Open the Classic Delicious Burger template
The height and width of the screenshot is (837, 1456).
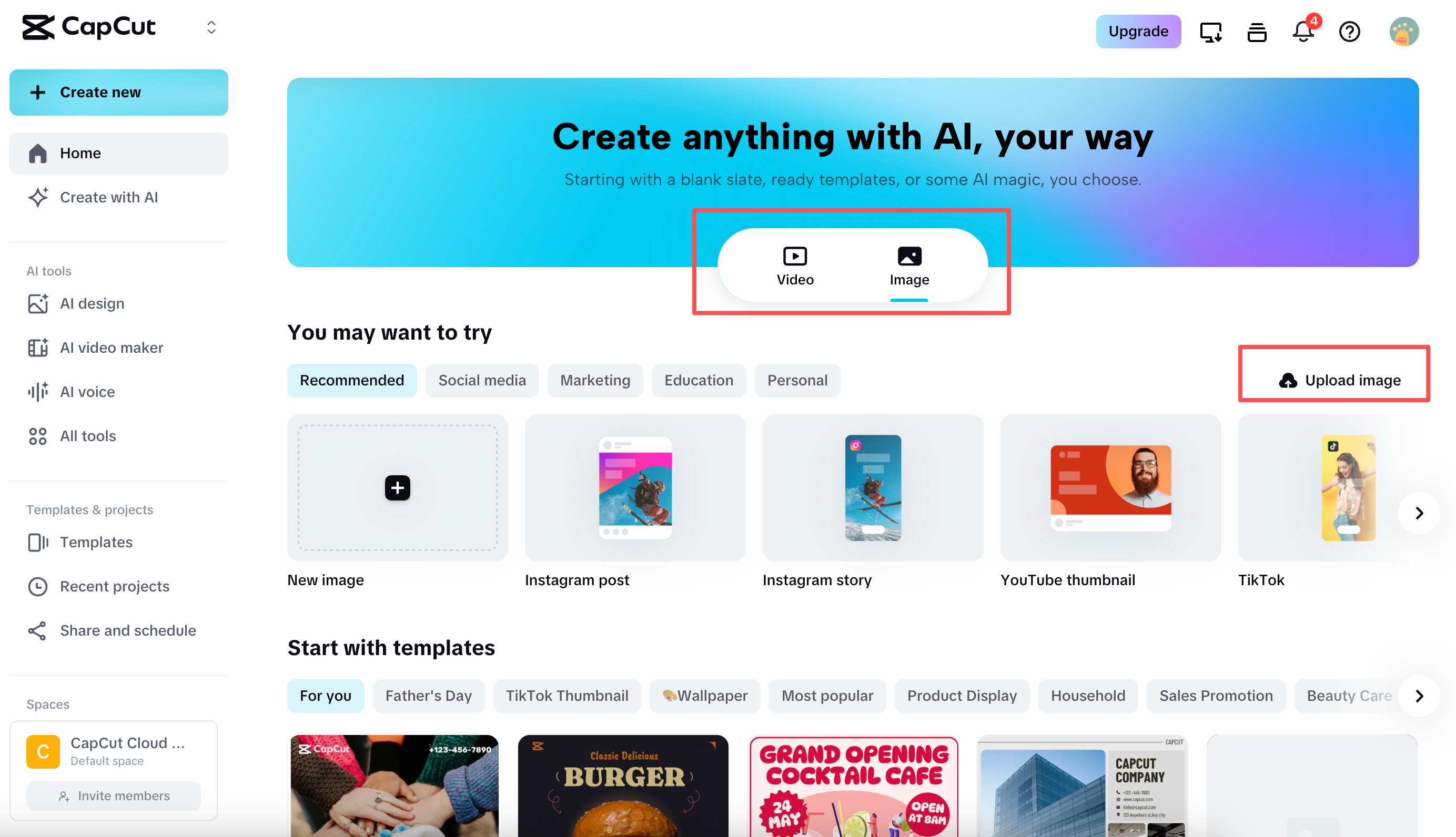623,784
